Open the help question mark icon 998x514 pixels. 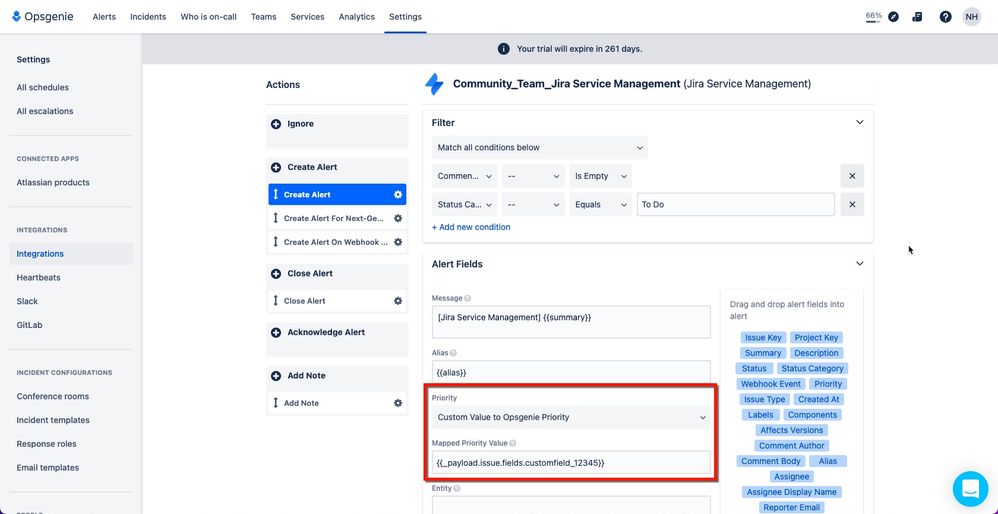(945, 17)
